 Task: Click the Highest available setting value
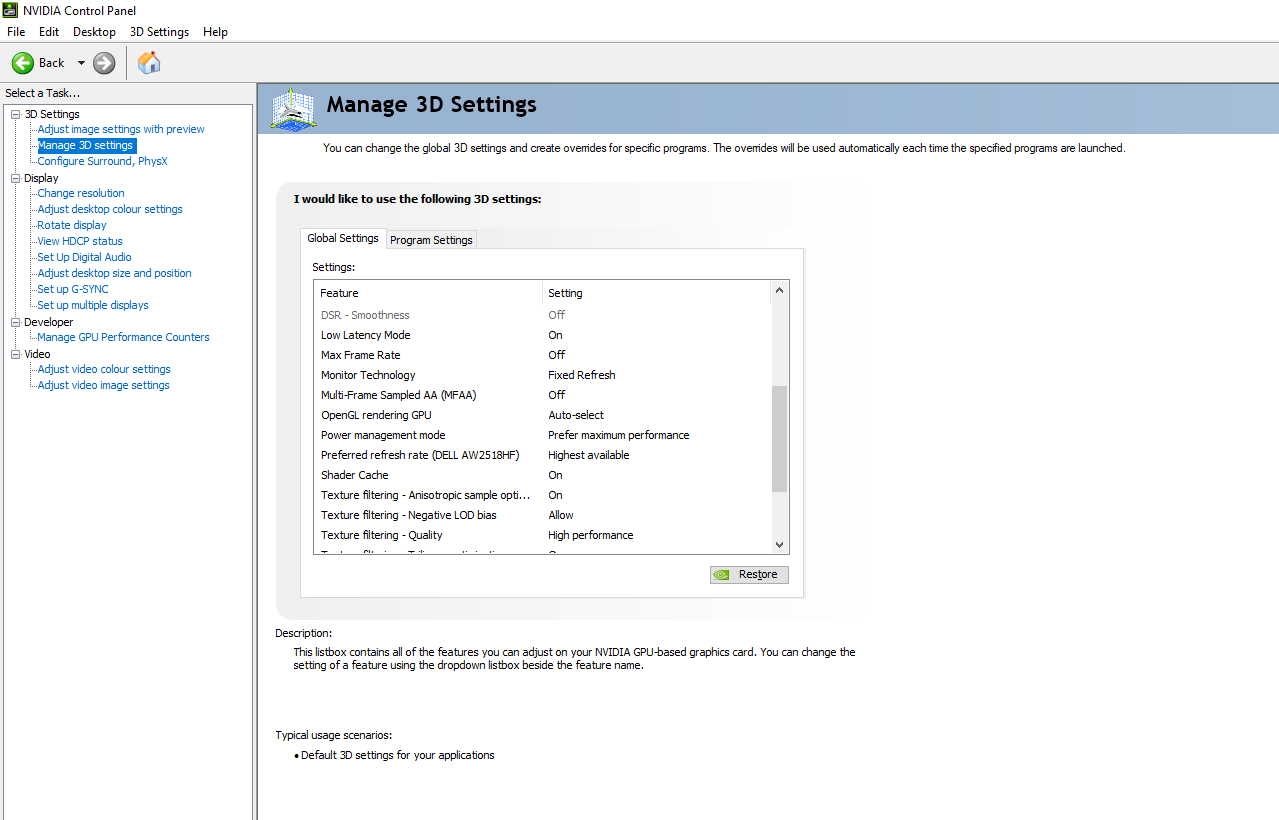point(588,455)
